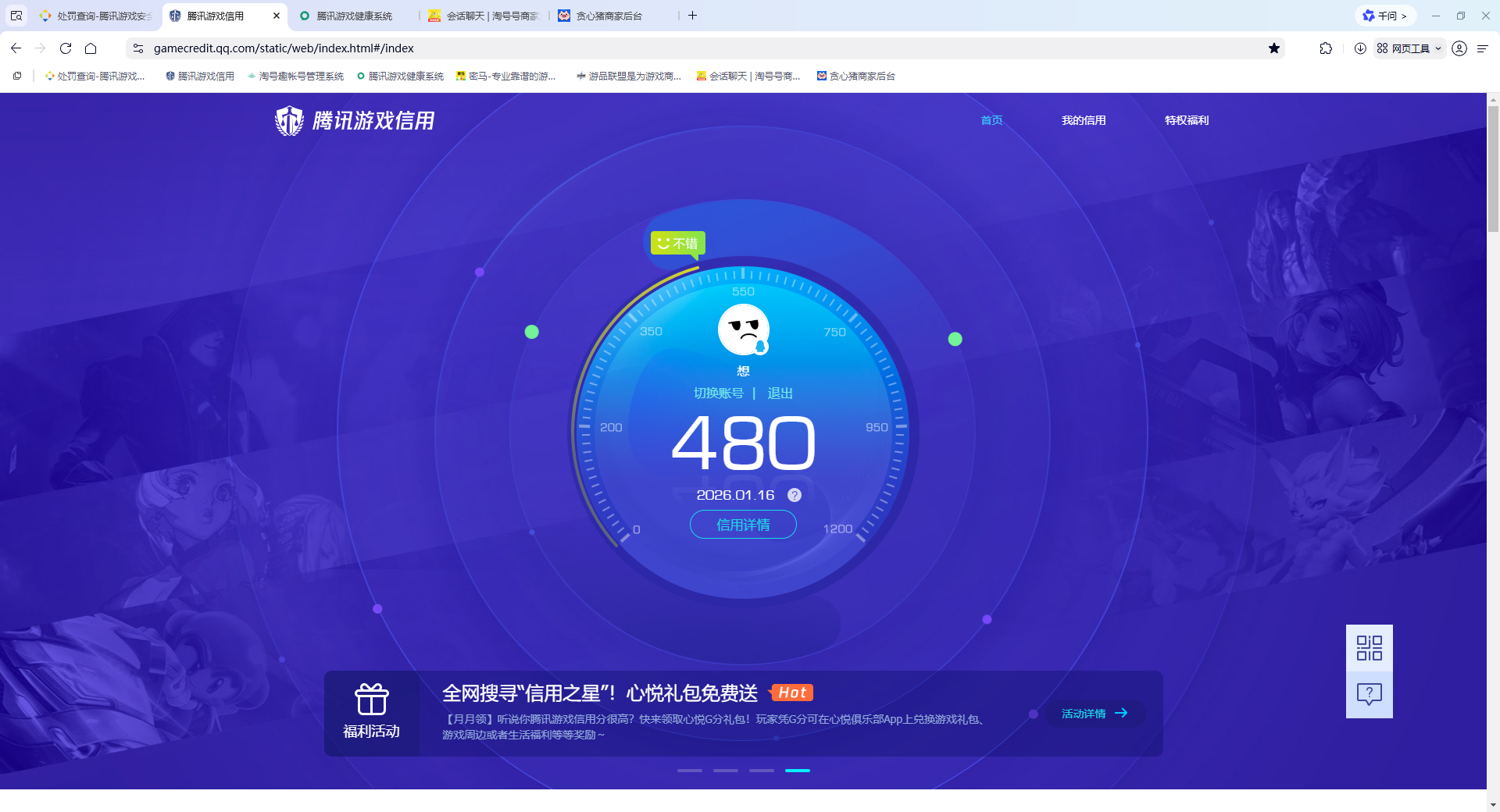Open the browser extensions icon

point(1326,48)
